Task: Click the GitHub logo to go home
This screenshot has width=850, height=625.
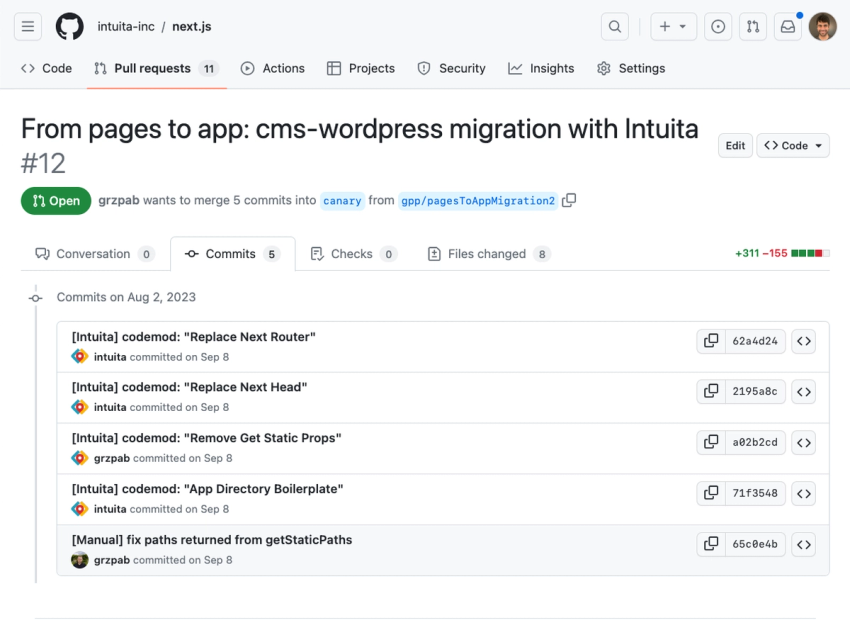Action: [69, 26]
